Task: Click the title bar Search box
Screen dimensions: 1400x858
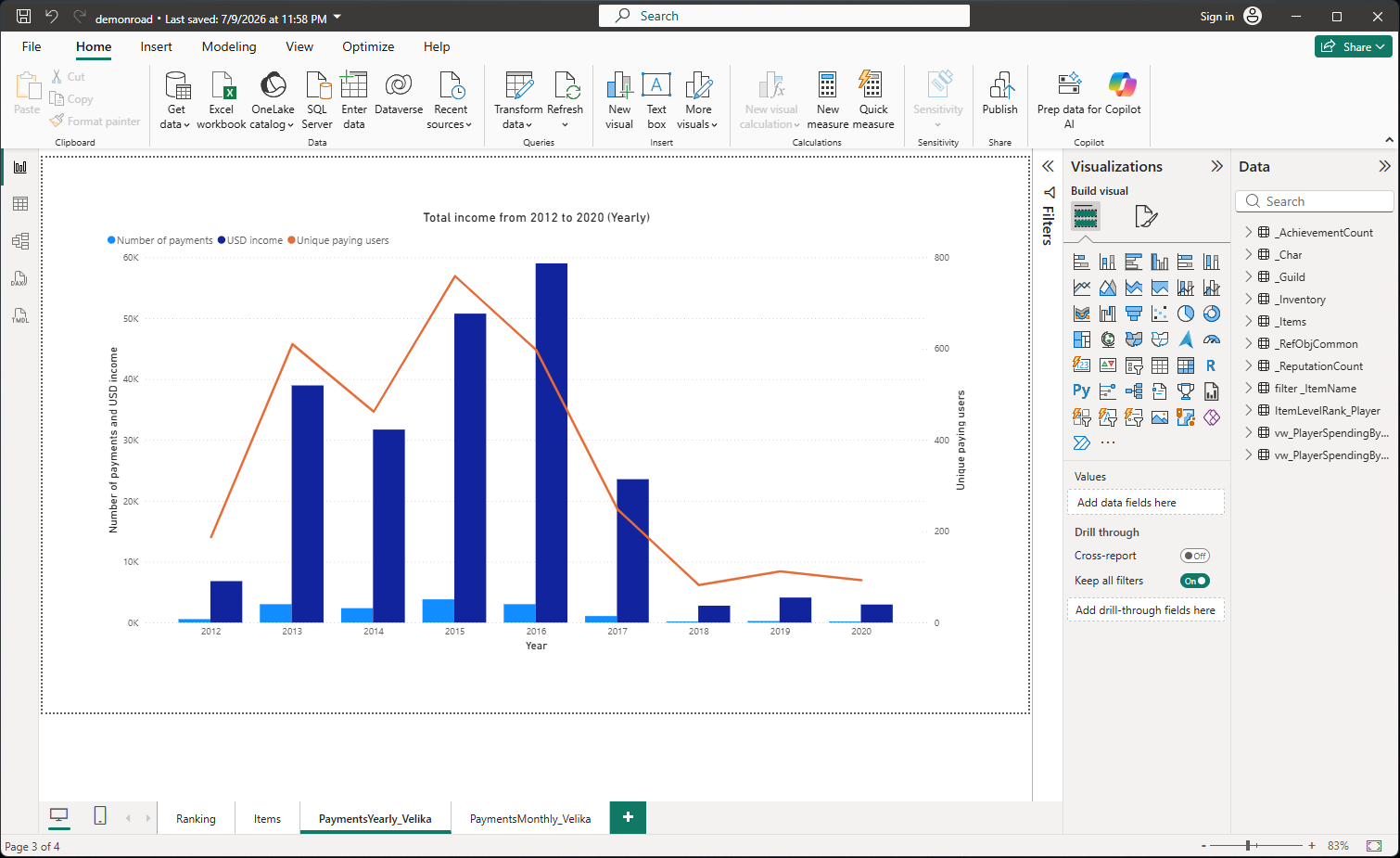Action: point(784,16)
